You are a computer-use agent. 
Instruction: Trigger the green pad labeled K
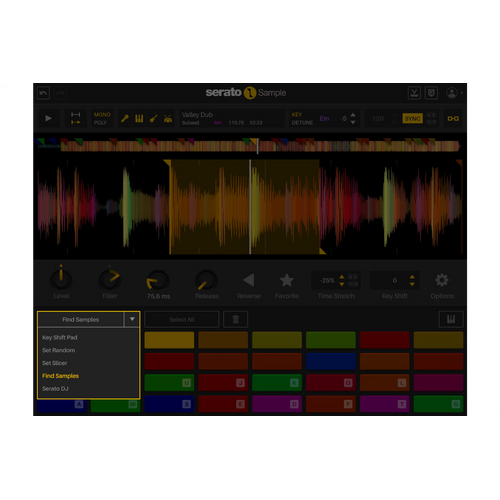[x=277, y=382]
